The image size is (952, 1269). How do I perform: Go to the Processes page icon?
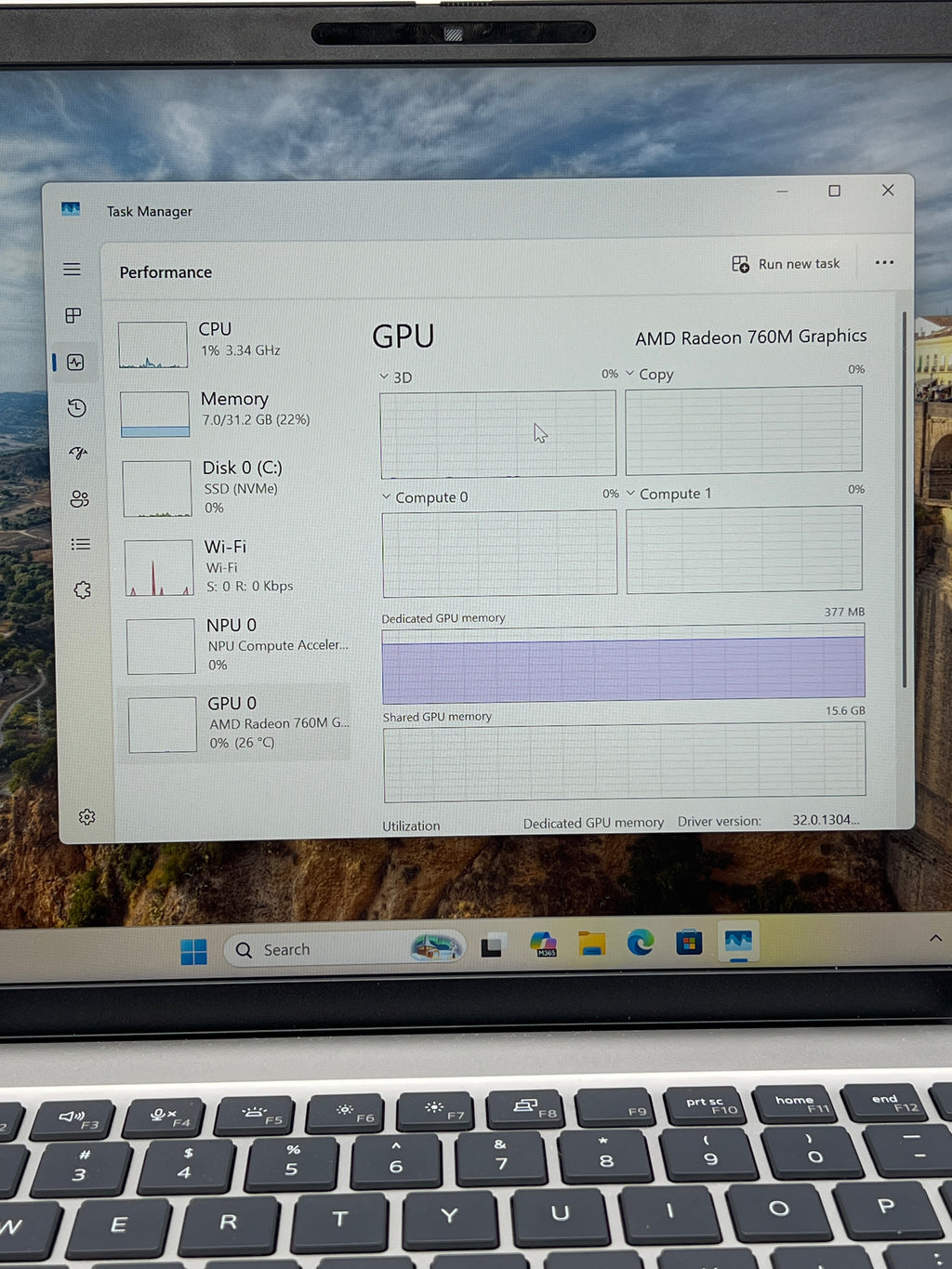[x=73, y=315]
